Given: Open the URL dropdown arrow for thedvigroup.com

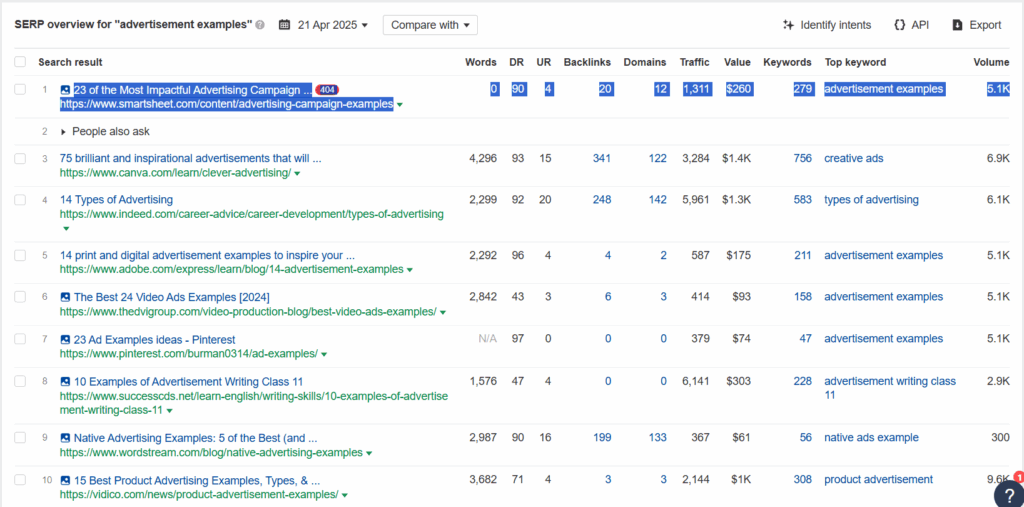Looking at the screenshot, I should click(x=443, y=313).
